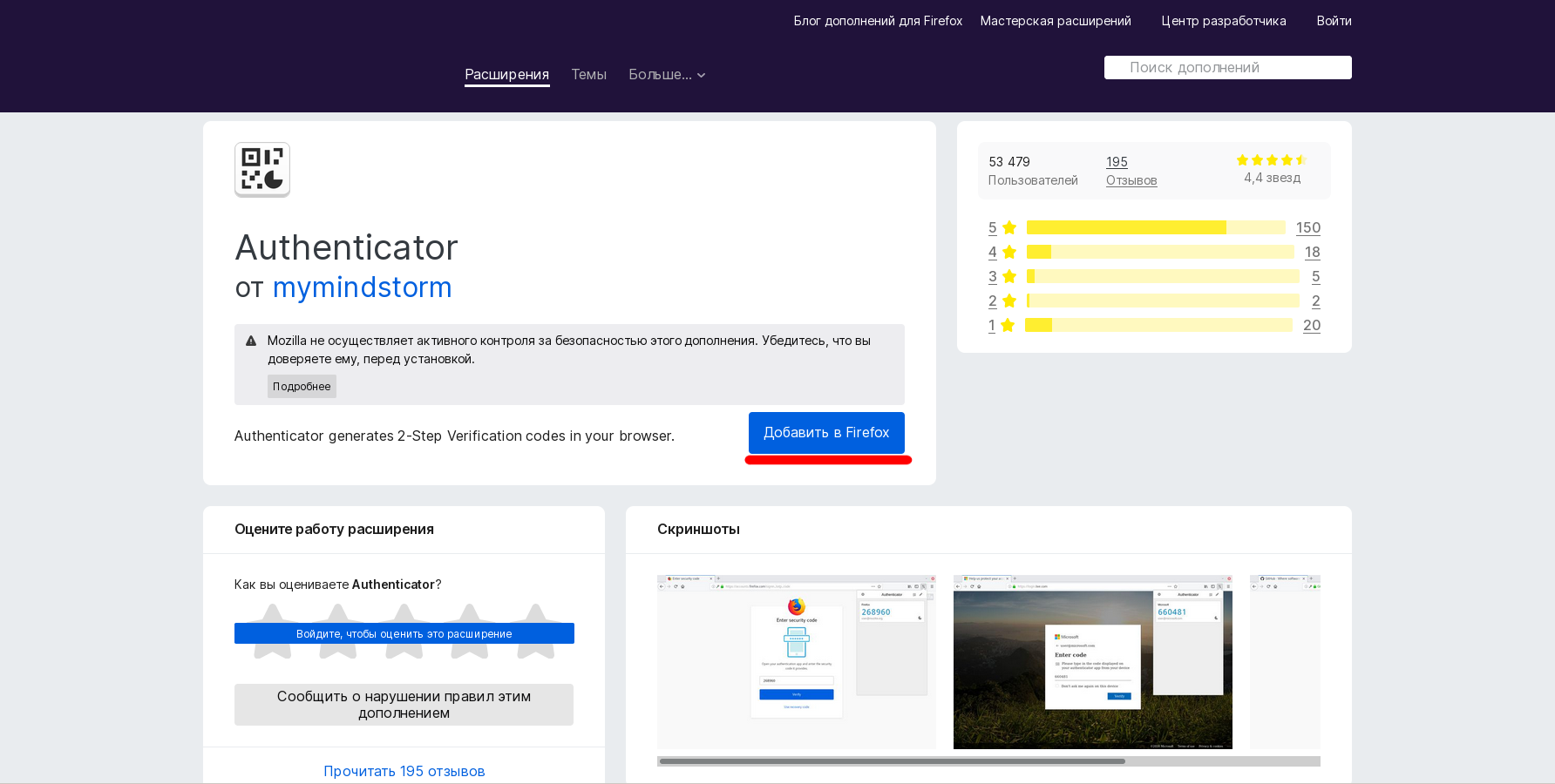
Task: Click the Оцените работу расширения heading
Action: click(x=335, y=530)
